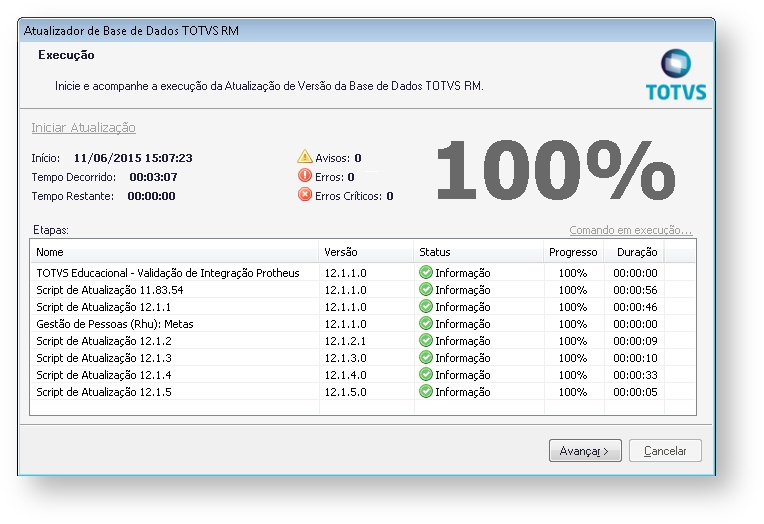This screenshot has width=764, height=524.
Task: Click version cell 12.1.5.0
Action: pos(345,392)
